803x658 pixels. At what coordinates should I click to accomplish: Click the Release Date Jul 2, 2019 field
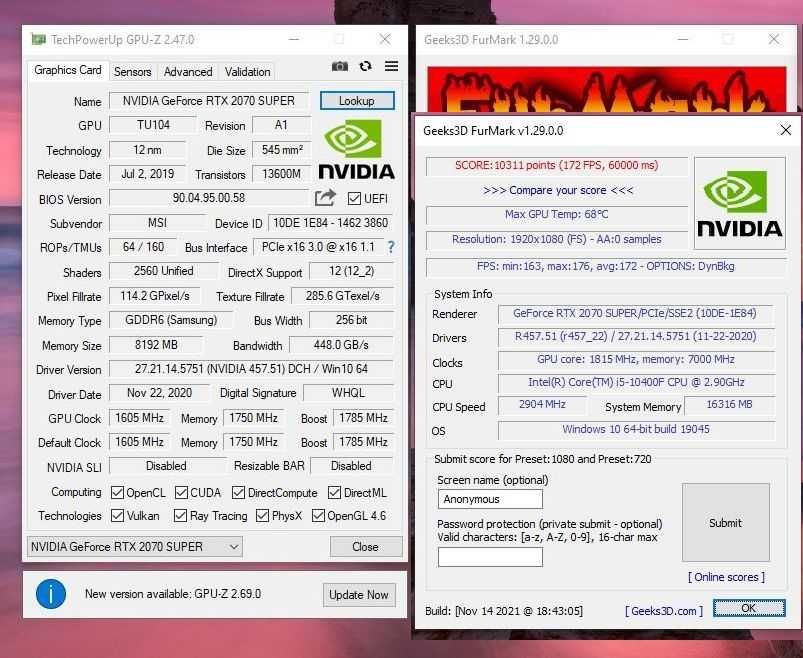point(147,174)
